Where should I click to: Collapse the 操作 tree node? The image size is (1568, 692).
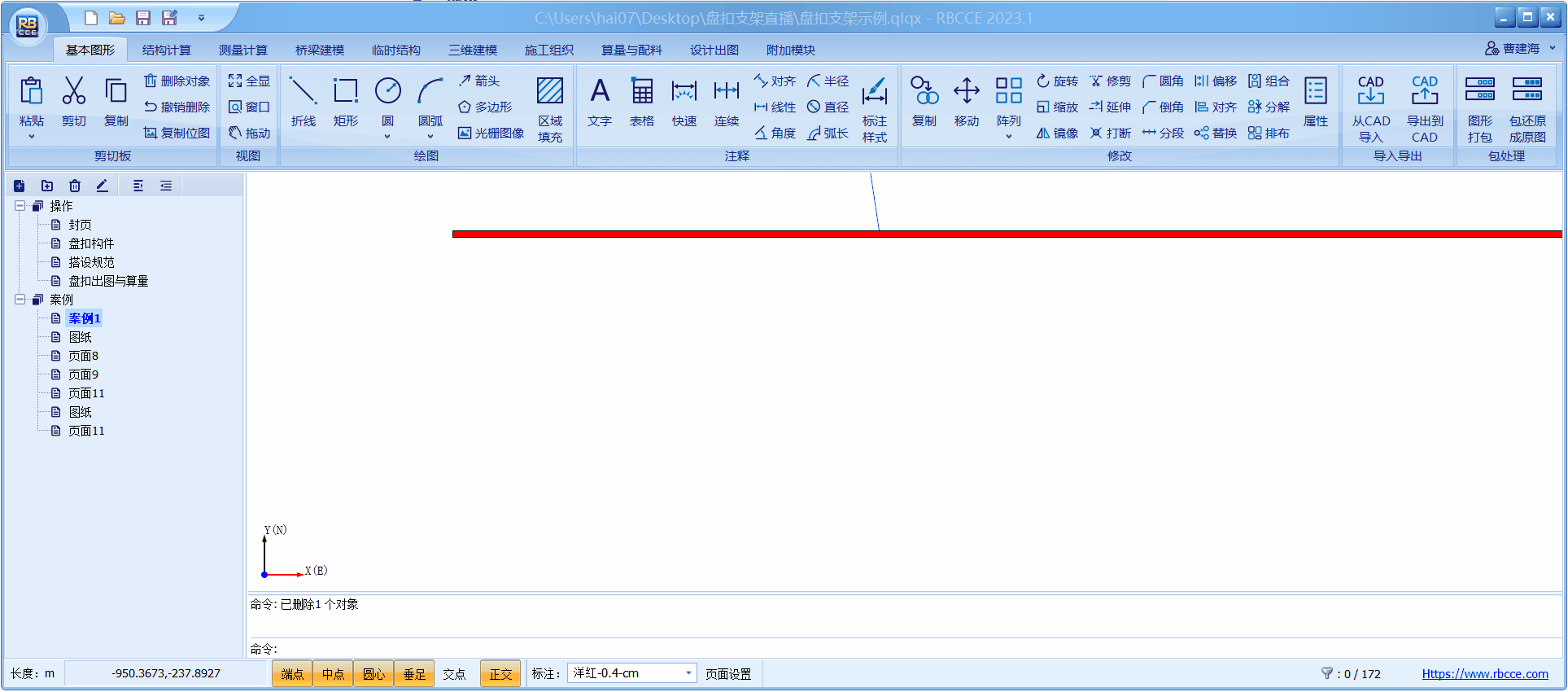pos(20,206)
